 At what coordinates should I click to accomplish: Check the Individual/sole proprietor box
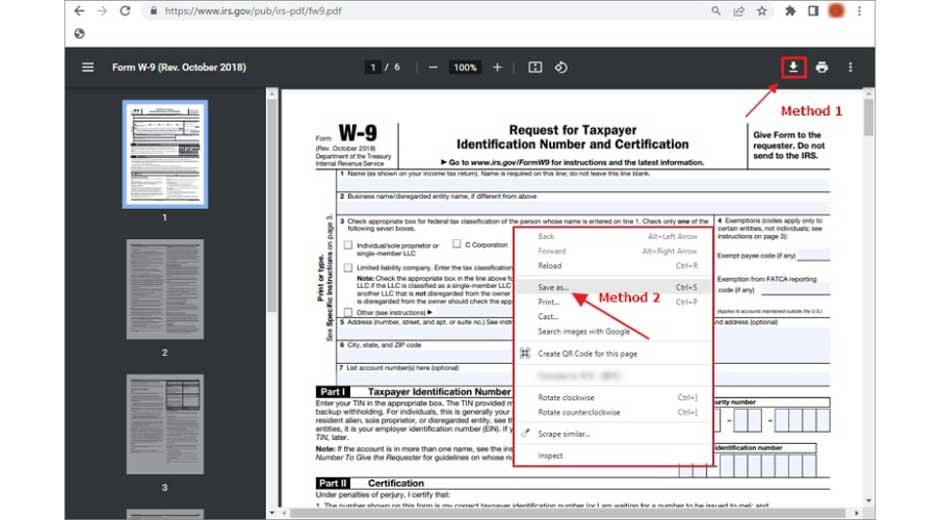(x=348, y=245)
